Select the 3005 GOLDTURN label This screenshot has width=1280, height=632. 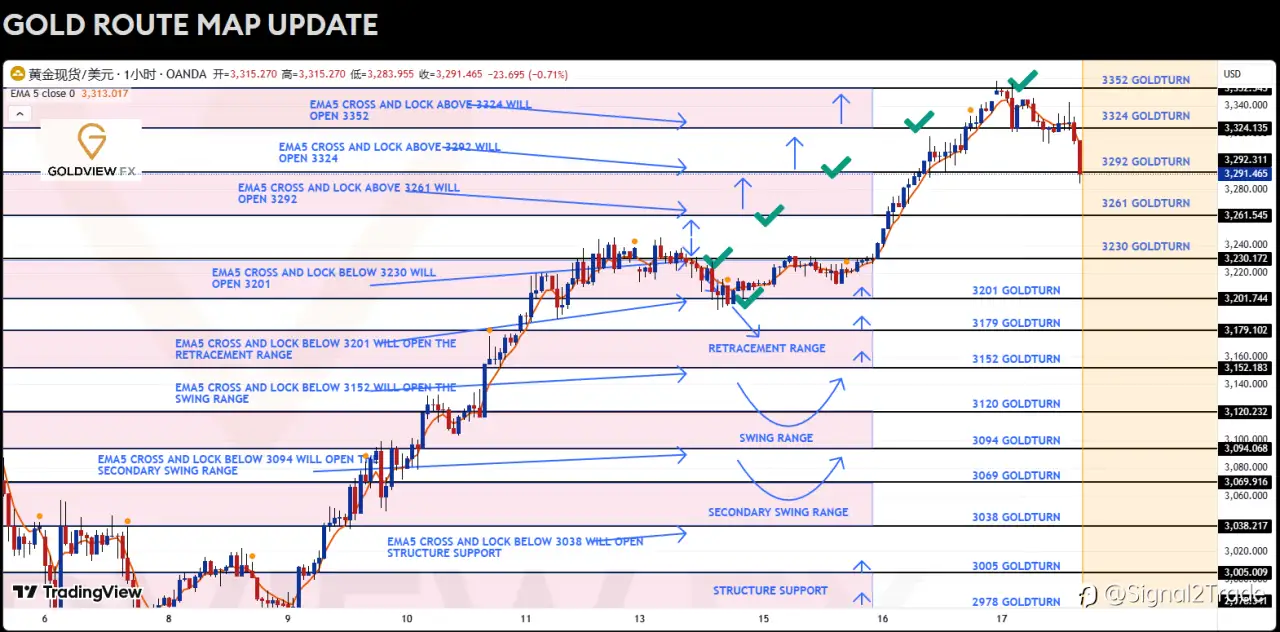(x=1016, y=567)
